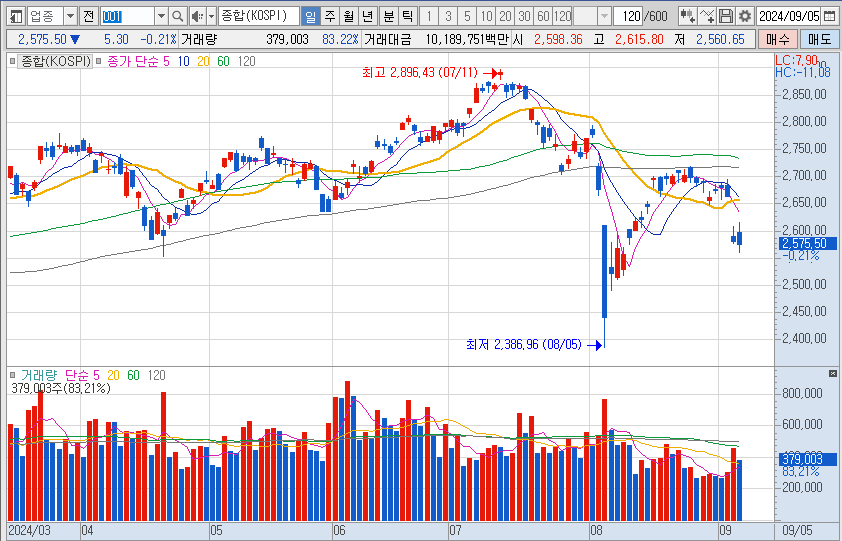Open calendar icon next to 2024/09/05
Viewport: 842px width, 541px height.
click(x=829, y=17)
